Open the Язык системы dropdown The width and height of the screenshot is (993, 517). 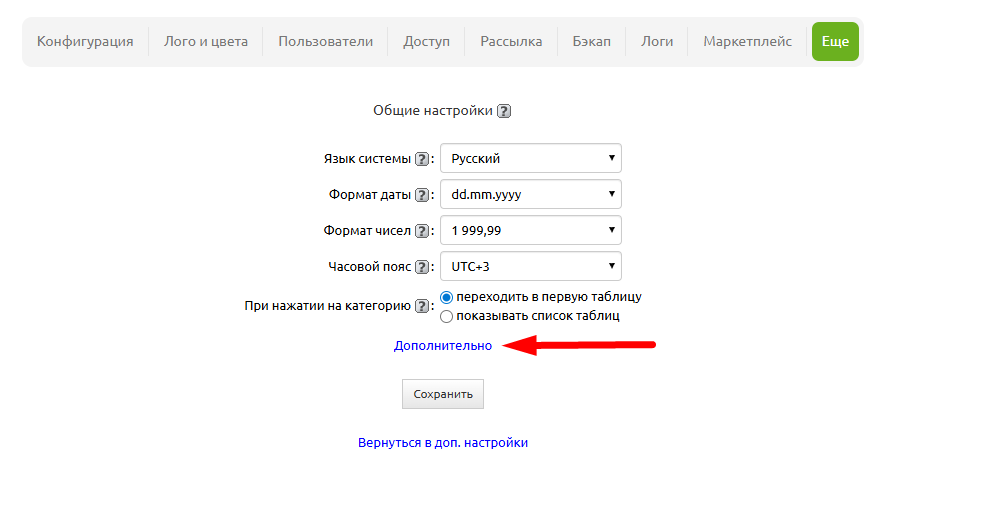pyautogui.click(x=530, y=158)
